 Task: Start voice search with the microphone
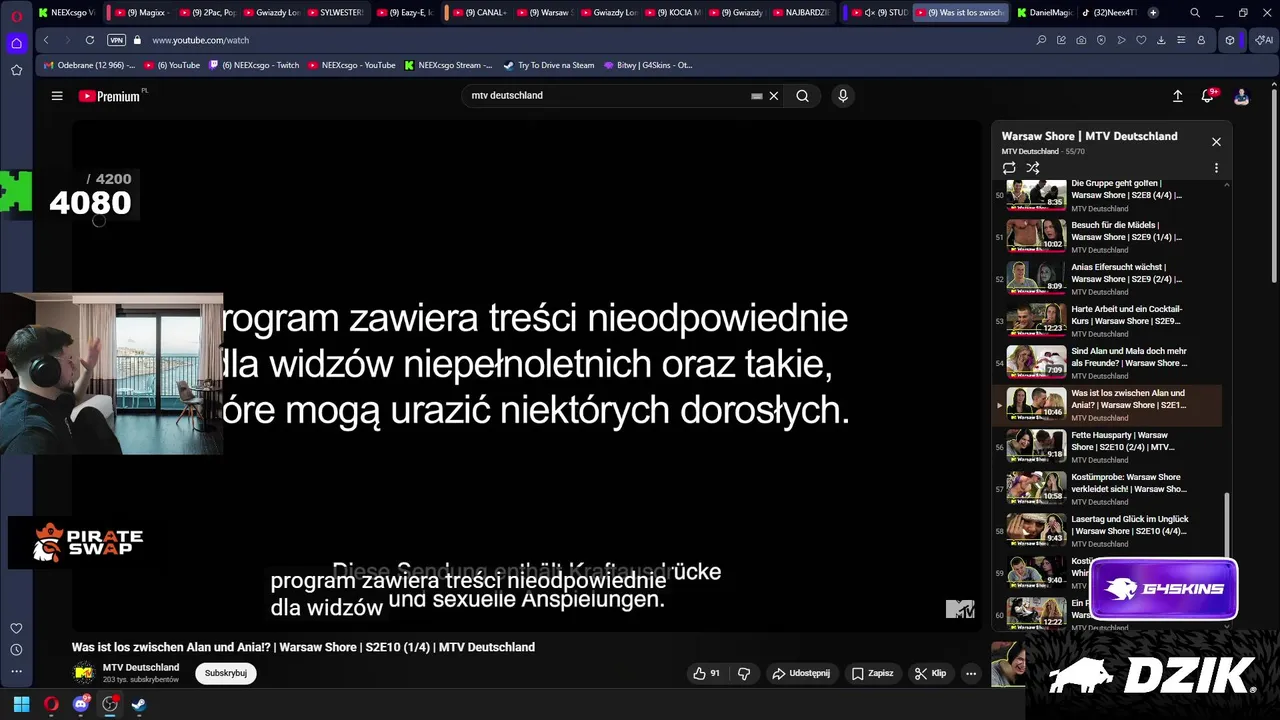(x=843, y=96)
